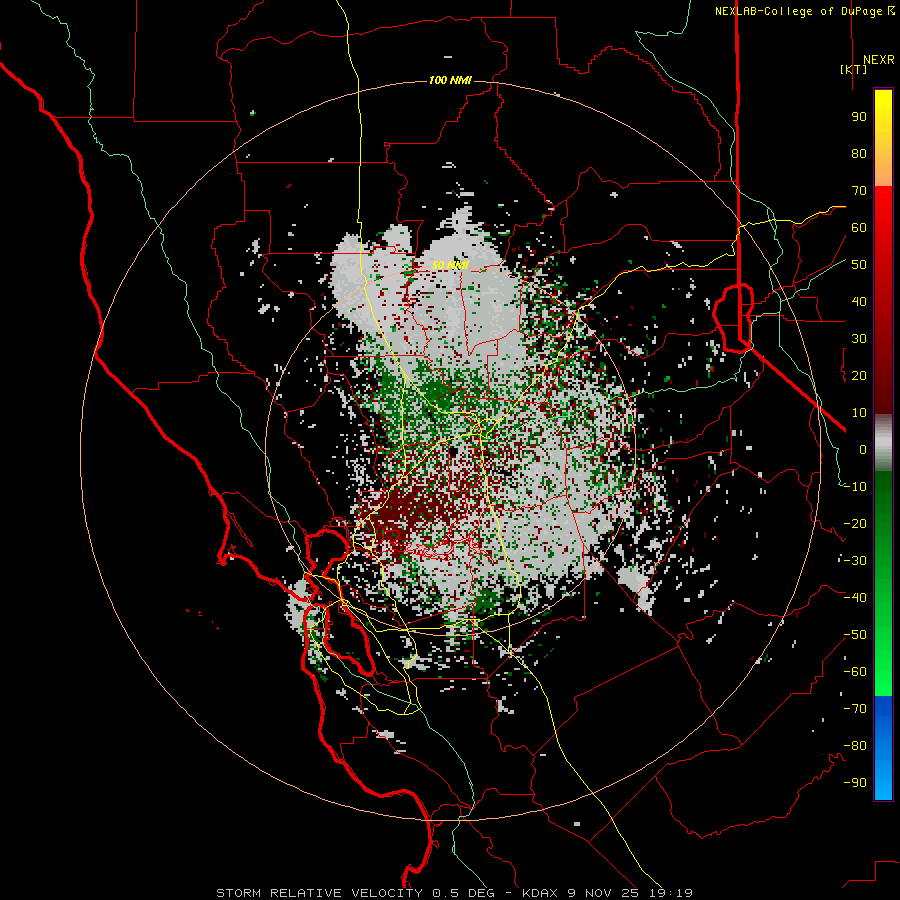Viewport: 900px width, 900px height.
Task: Click the bright green color bar segment
Action: click(883, 683)
